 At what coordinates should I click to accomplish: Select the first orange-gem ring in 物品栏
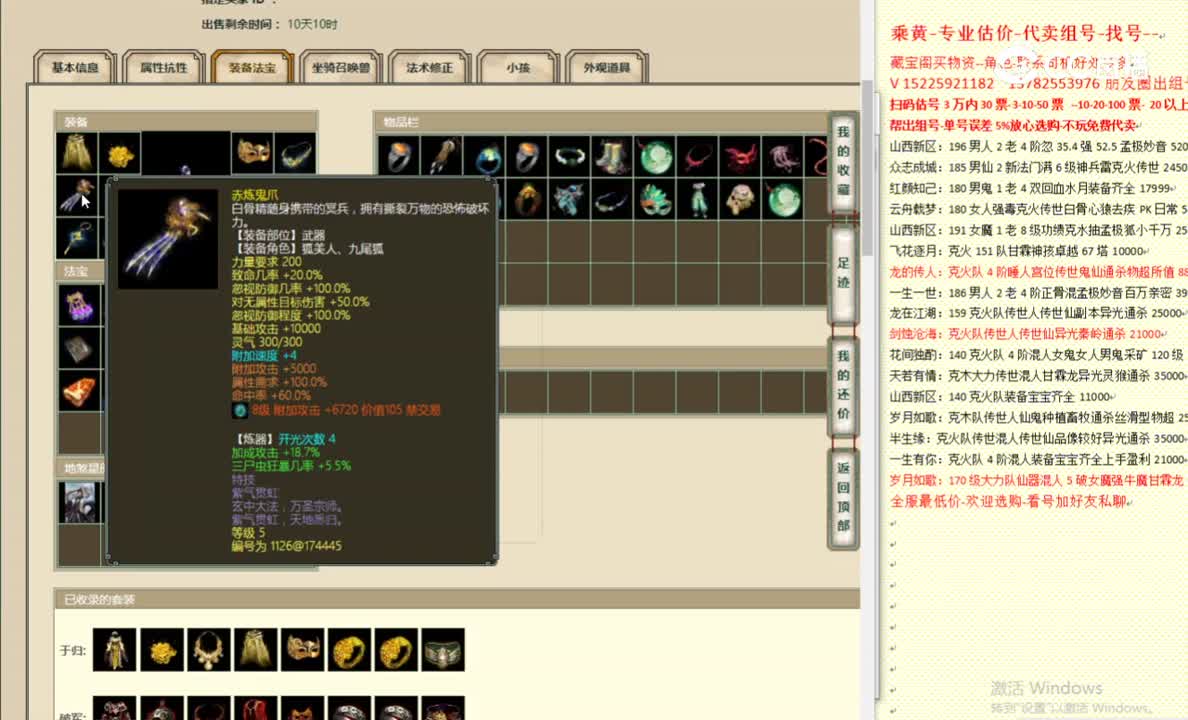click(399, 156)
